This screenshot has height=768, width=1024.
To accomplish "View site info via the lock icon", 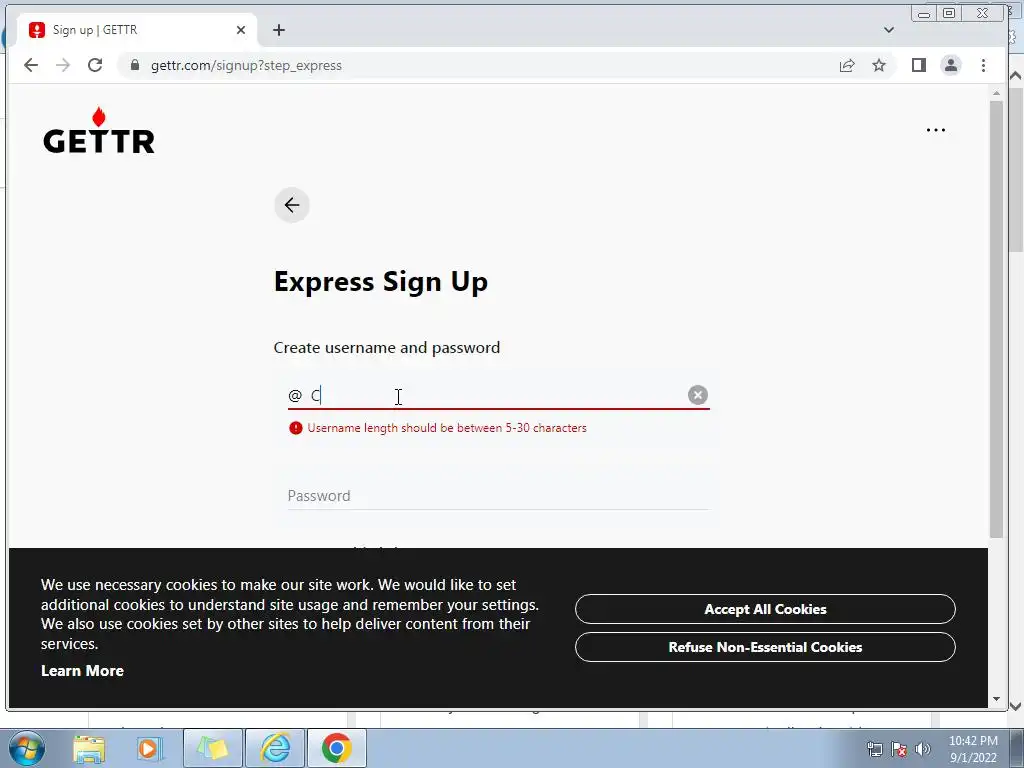I will 135,65.
